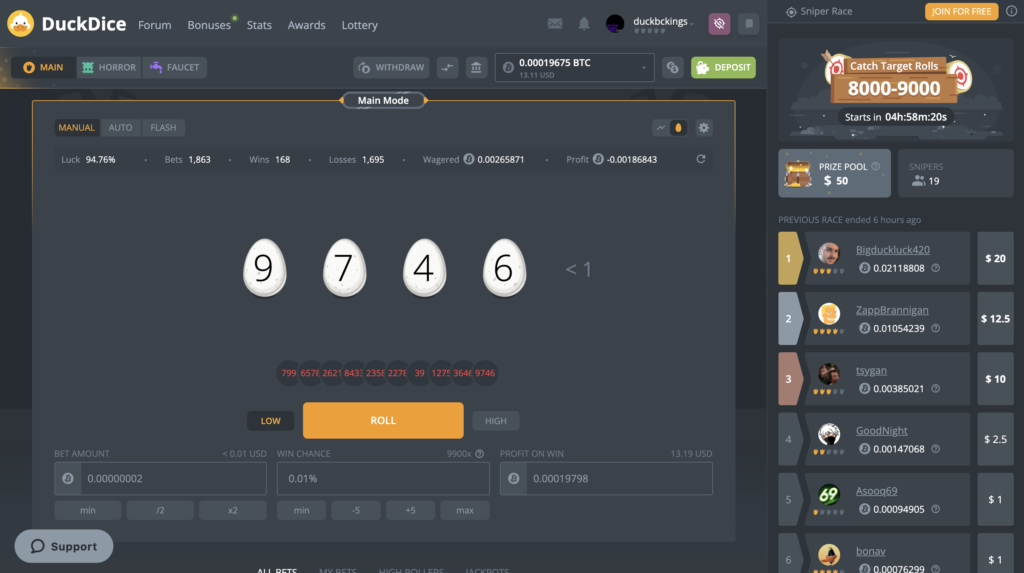Switch to FLASH betting tab
The height and width of the screenshot is (573, 1024).
(163, 127)
